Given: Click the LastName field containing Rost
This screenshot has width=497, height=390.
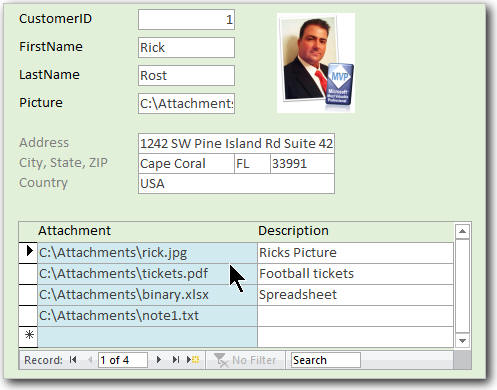Looking at the screenshot, I should point(186,75).
